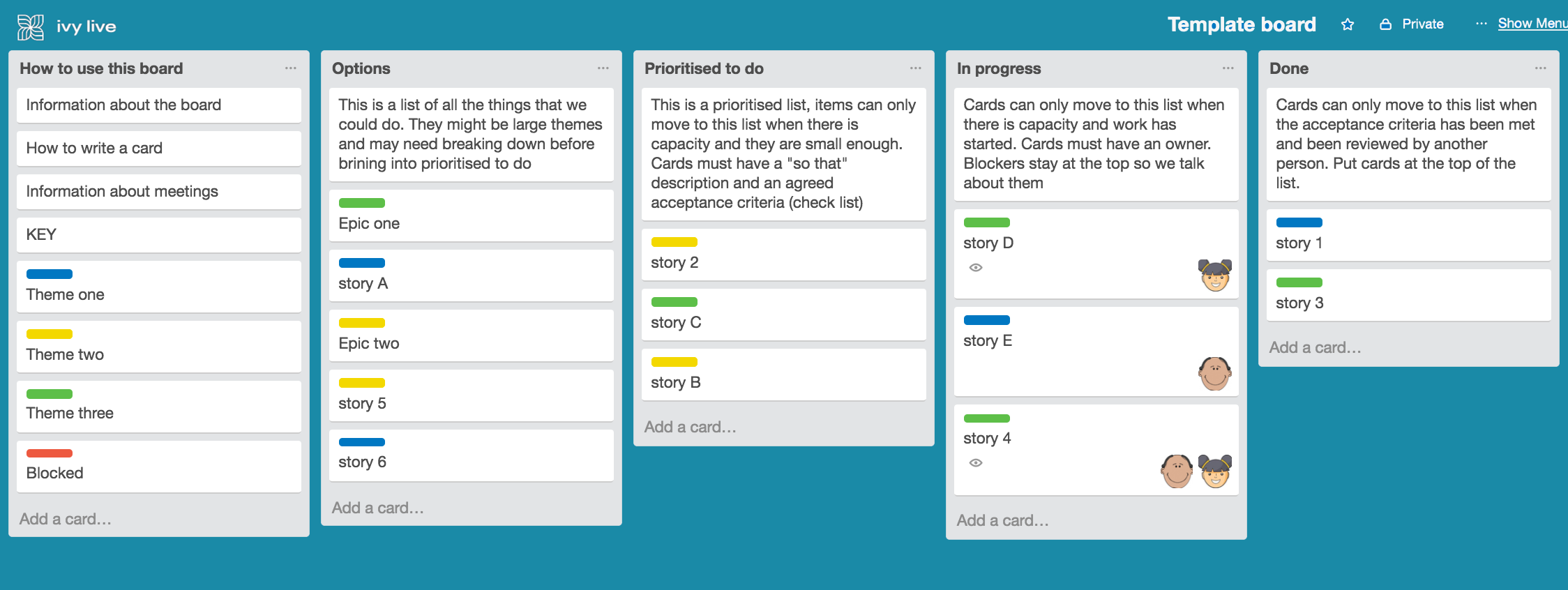
Task: Click the red label on Blocked card
Action: coord(50,453)
